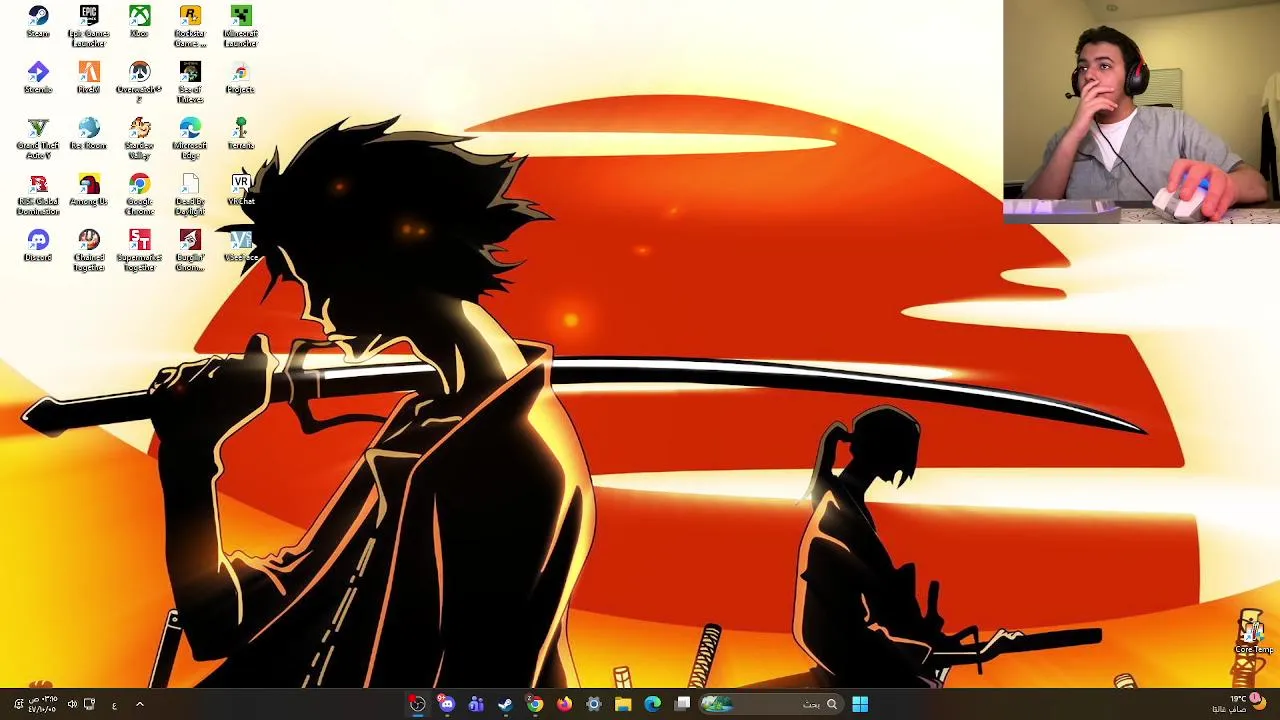Select the Microsoft Edge desktop shortcut
Viewport: 1280px width, 720px height.
190,138
